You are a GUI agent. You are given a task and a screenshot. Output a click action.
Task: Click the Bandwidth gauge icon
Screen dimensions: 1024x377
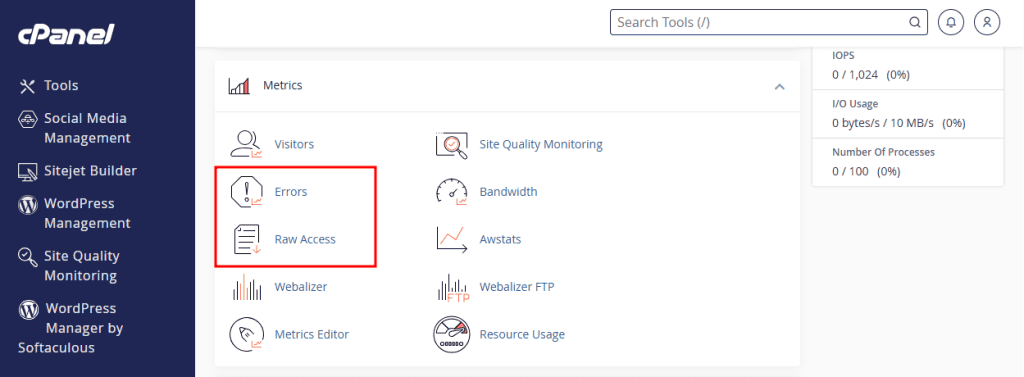451,192
